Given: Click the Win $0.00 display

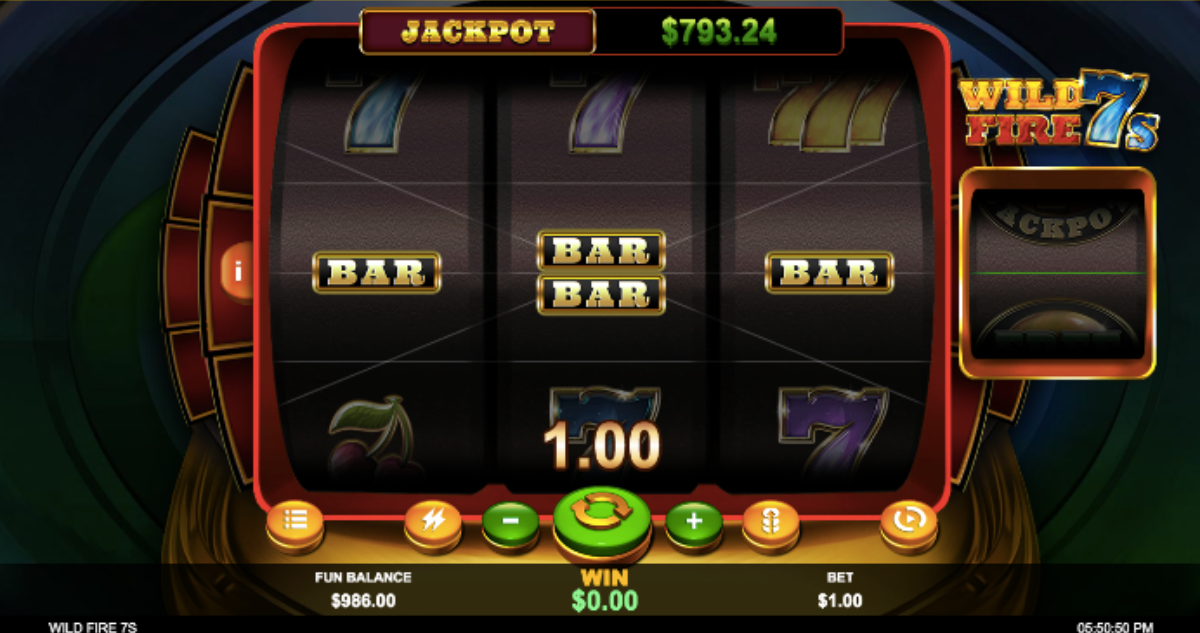Looking at the screenshot, I should point(604,590).
